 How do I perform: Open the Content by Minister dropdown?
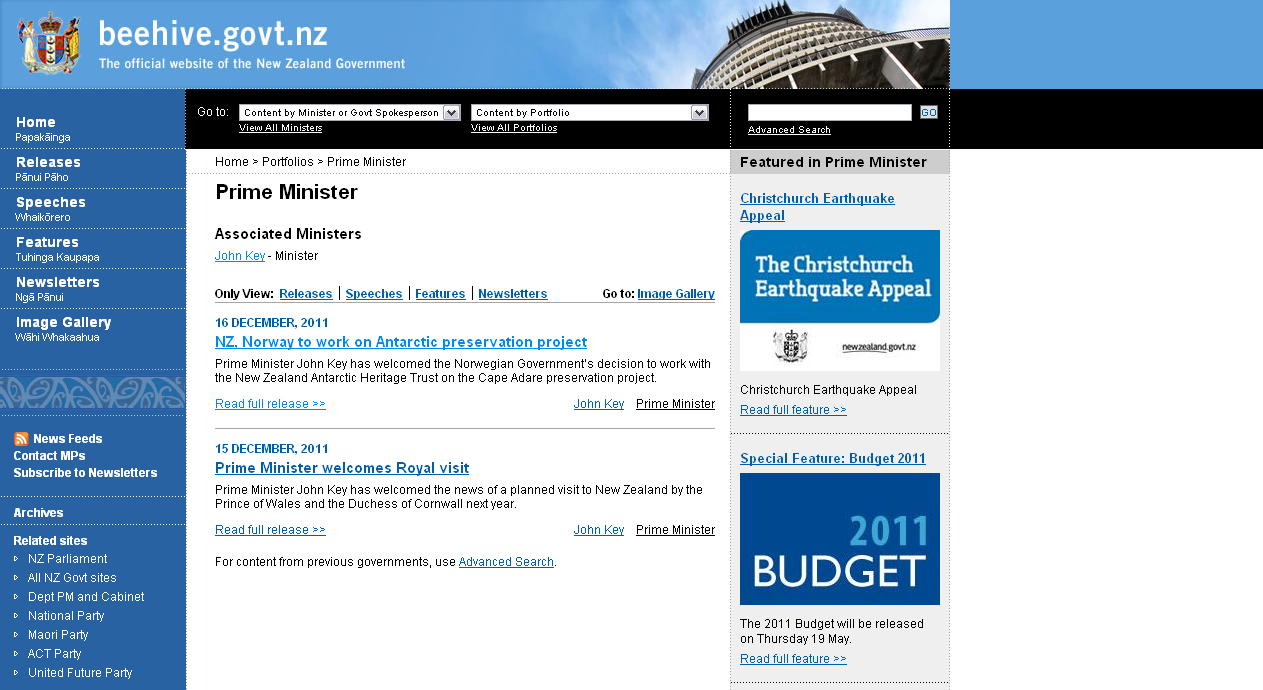click(349, 113)
